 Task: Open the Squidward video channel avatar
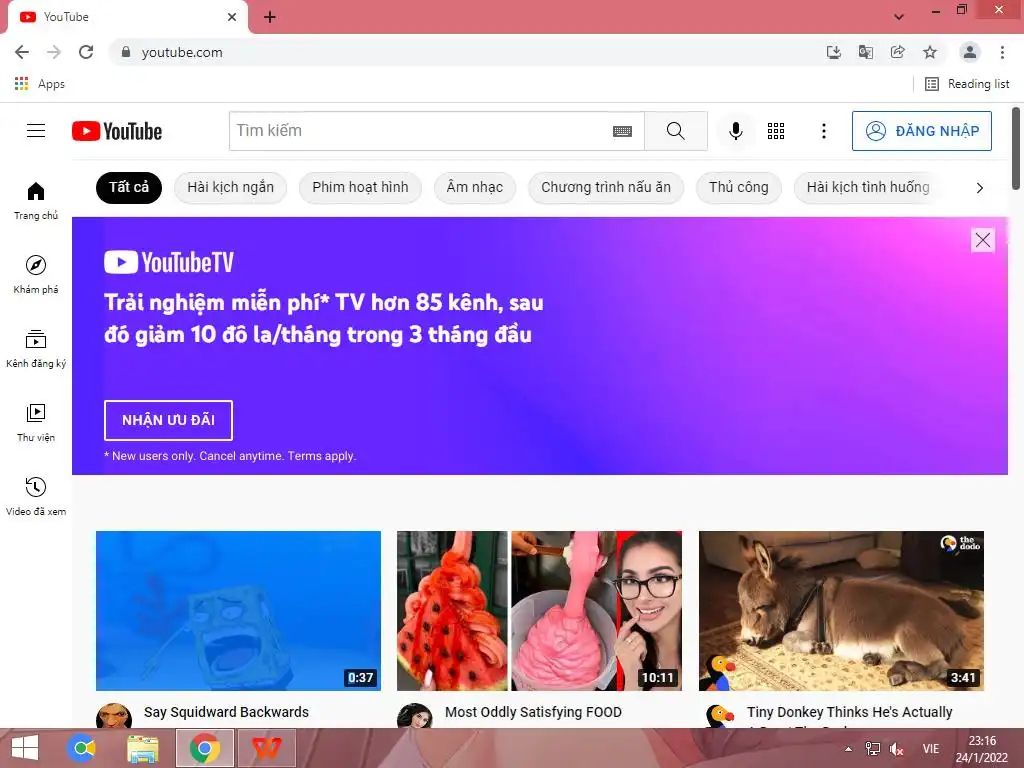pyautogui.click(x=114, y=716)
